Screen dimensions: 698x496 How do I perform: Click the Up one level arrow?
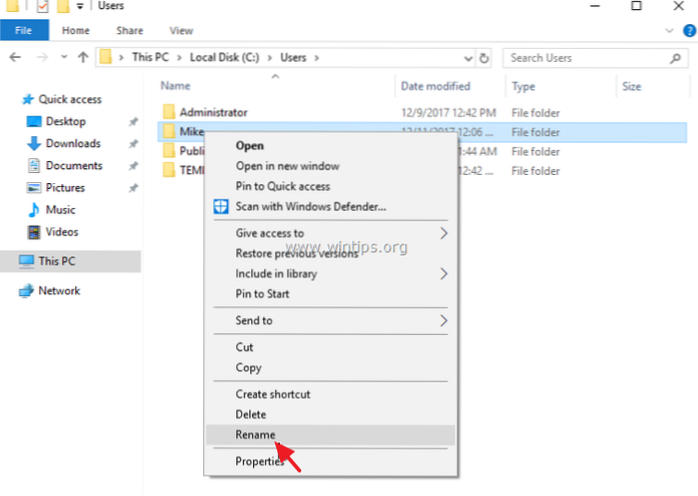pos(81,58)
